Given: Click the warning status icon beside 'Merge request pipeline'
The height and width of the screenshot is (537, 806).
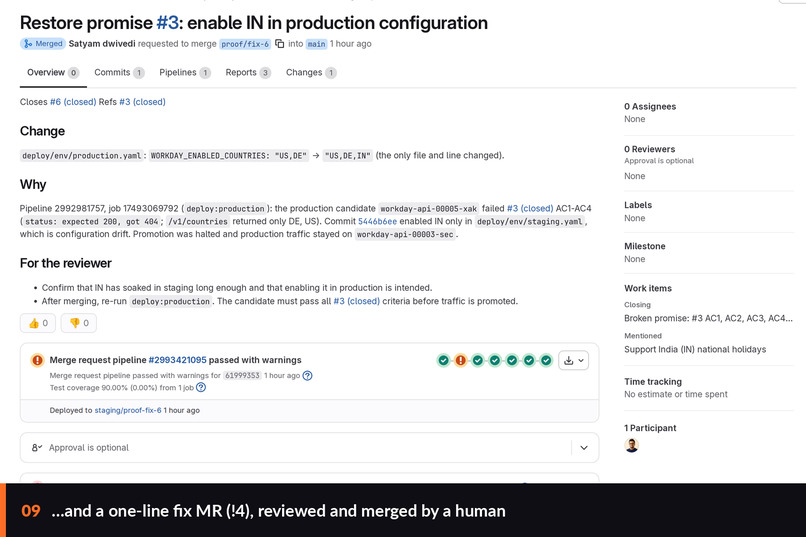Looking at the screenshot, I should pyautogui.click(x=37, y=360).
